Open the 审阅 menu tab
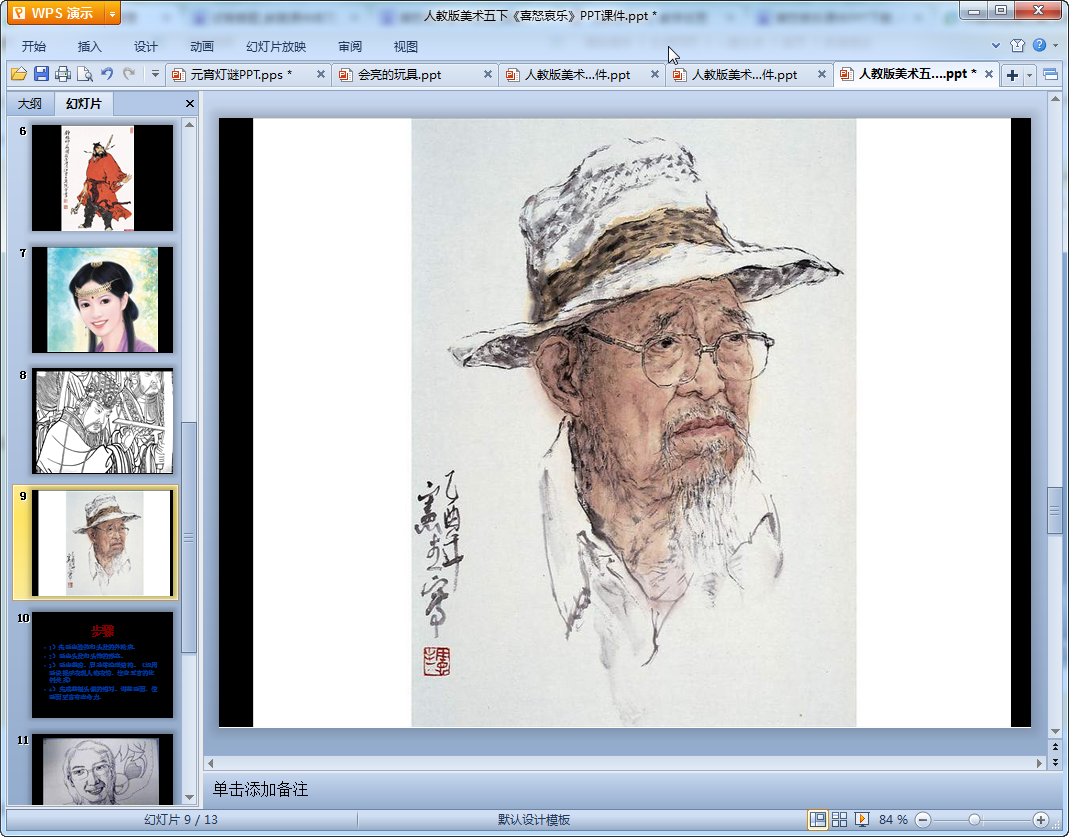1069x837 pixels. pos(350,46)
